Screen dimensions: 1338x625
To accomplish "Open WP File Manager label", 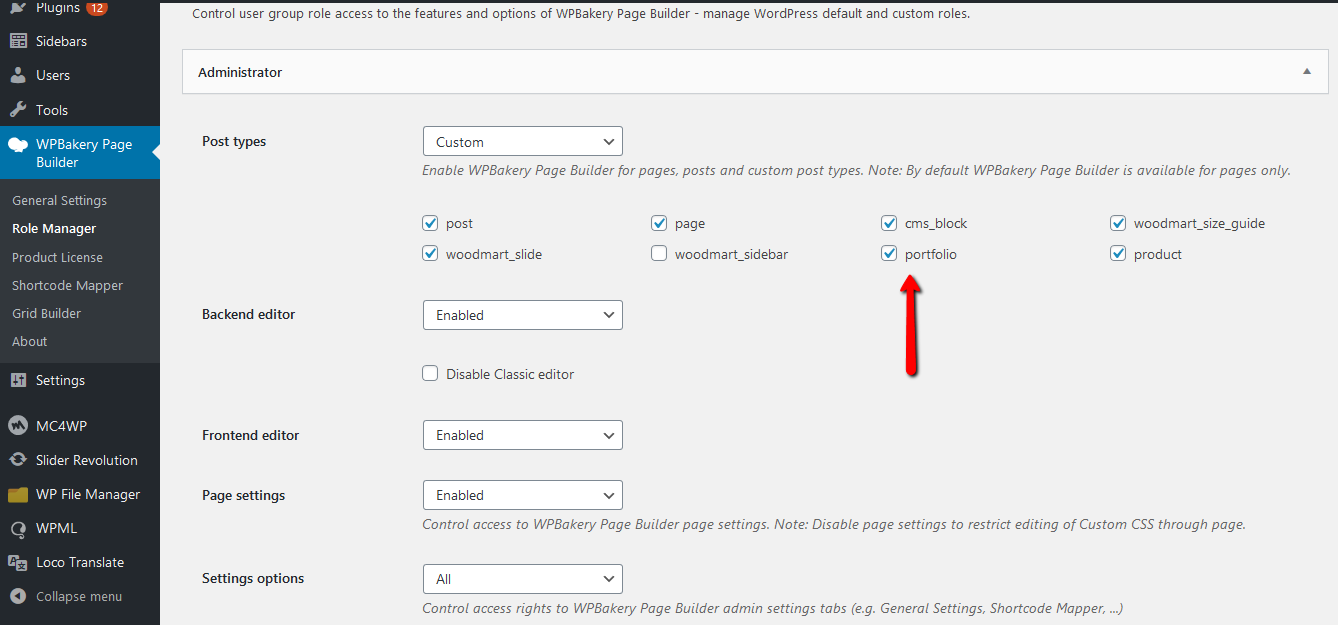I will tap(88, 494).
